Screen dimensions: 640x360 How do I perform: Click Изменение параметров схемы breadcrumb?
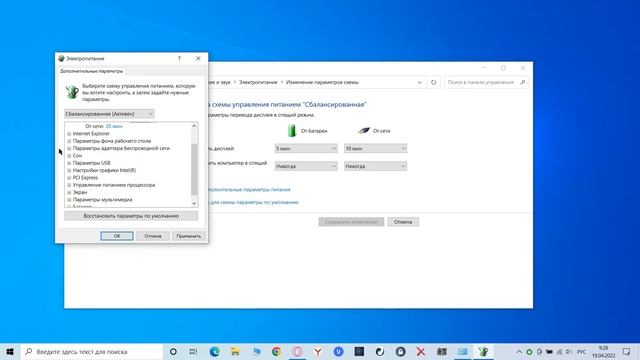322,82
